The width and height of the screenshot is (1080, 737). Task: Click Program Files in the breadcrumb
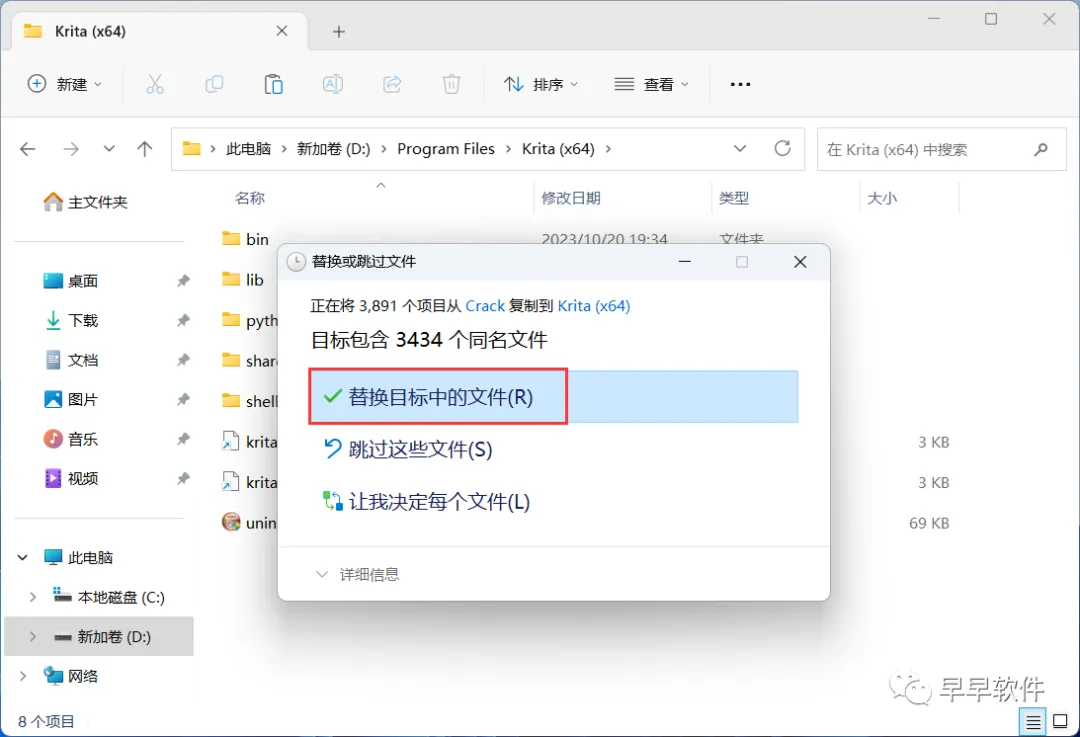pos(446,149)
